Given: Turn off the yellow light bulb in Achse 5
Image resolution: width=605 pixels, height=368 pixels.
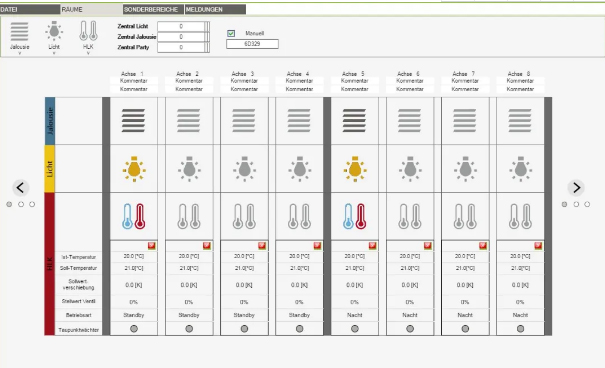Looking at the screenshot, I should [355, 169].
